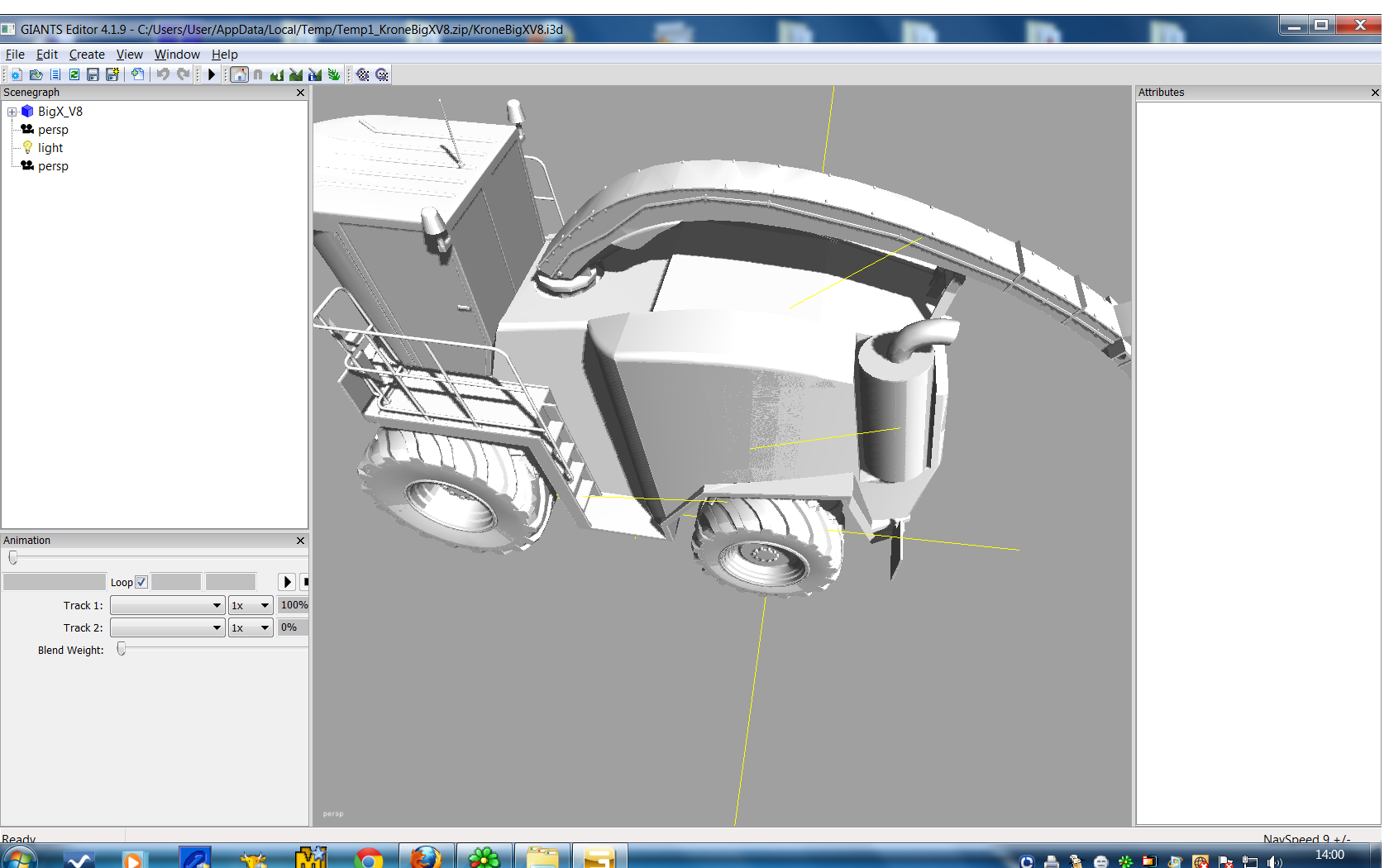
Task: Click the media player taskbar icon
Action: [133, 859]
